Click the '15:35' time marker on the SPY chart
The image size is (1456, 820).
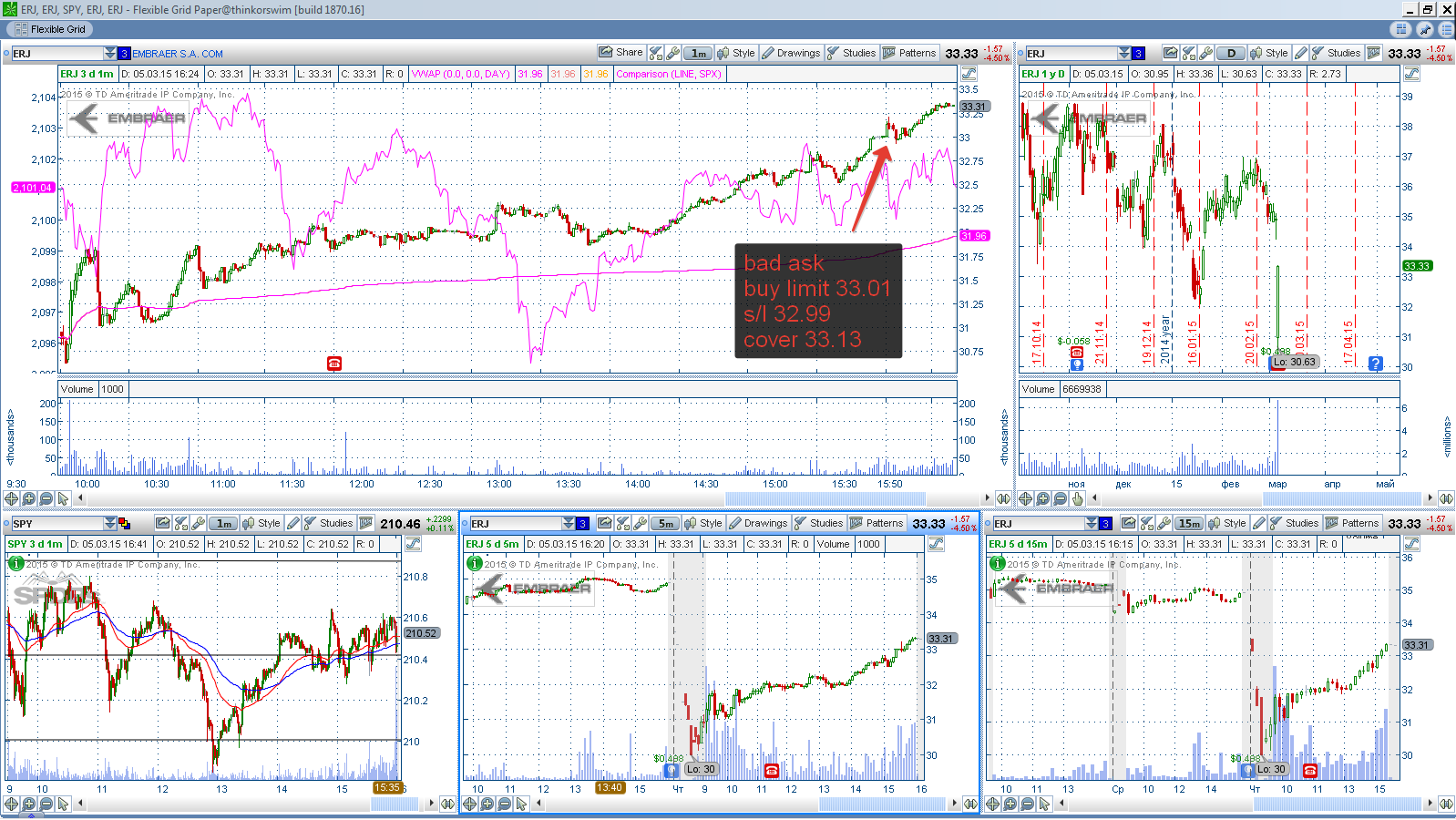click(x=387, y=788)
